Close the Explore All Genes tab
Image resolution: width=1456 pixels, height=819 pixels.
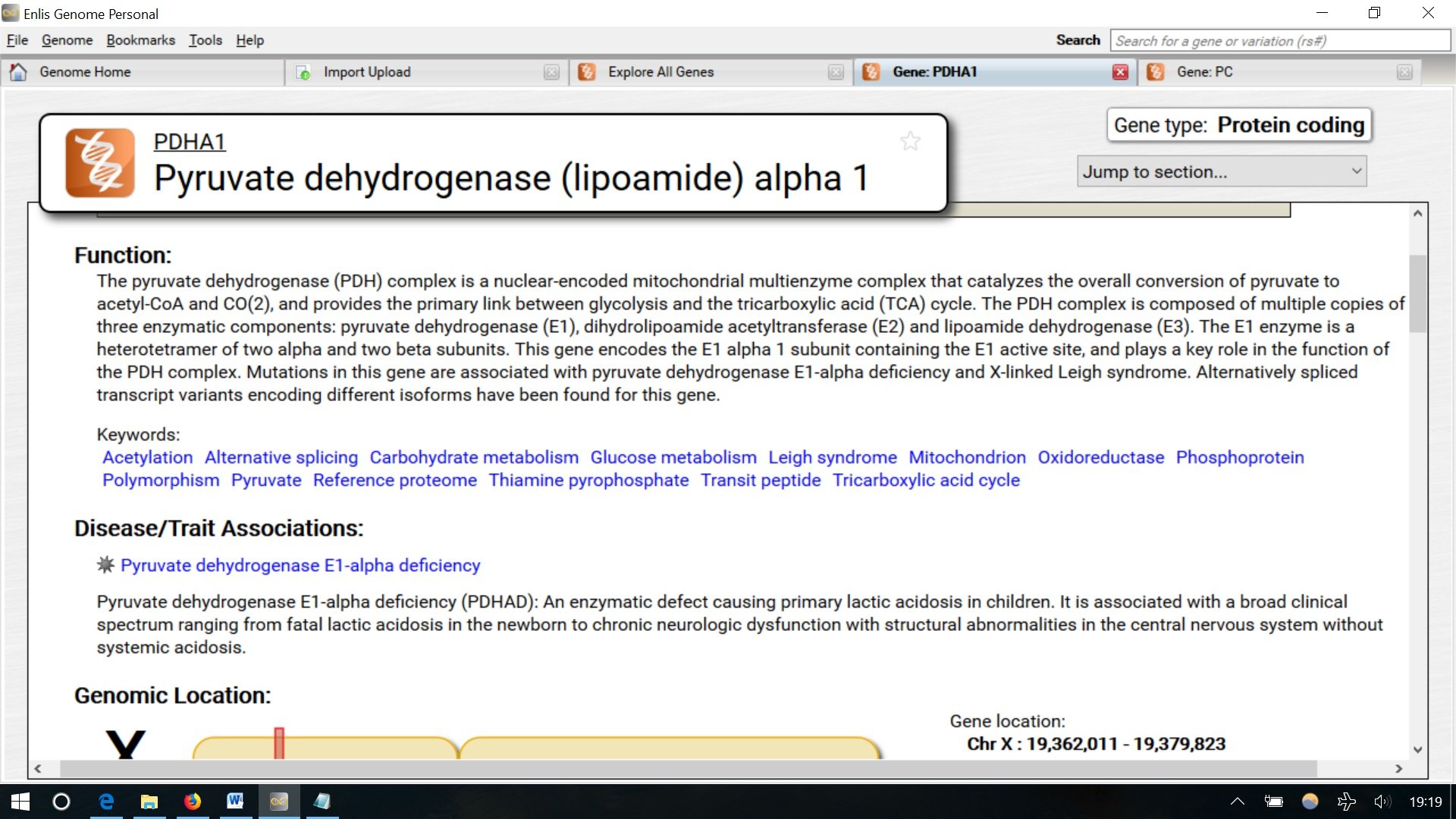pos(836,72)
